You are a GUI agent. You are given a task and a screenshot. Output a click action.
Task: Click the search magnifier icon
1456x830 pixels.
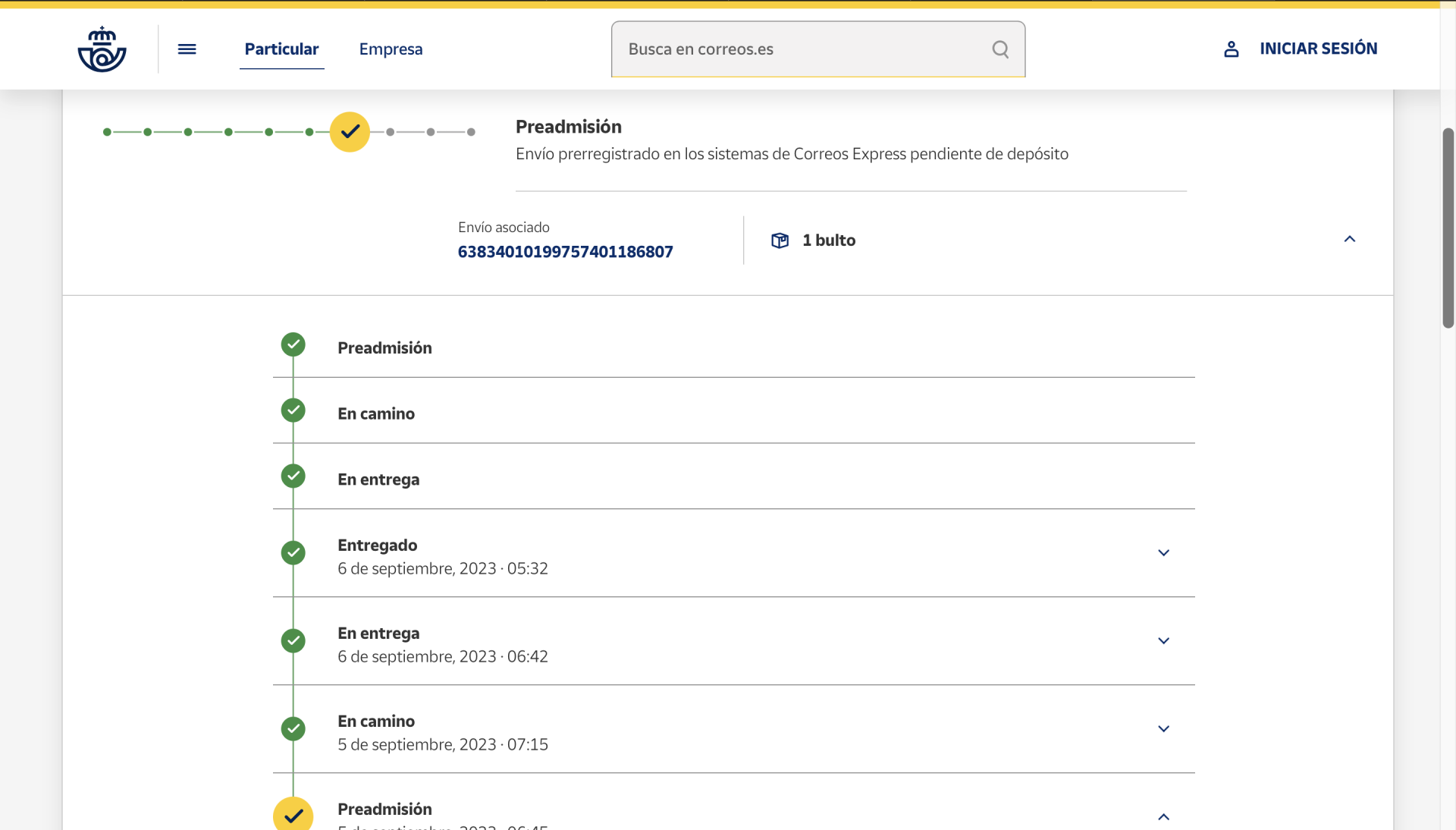(x=999, y=49)
